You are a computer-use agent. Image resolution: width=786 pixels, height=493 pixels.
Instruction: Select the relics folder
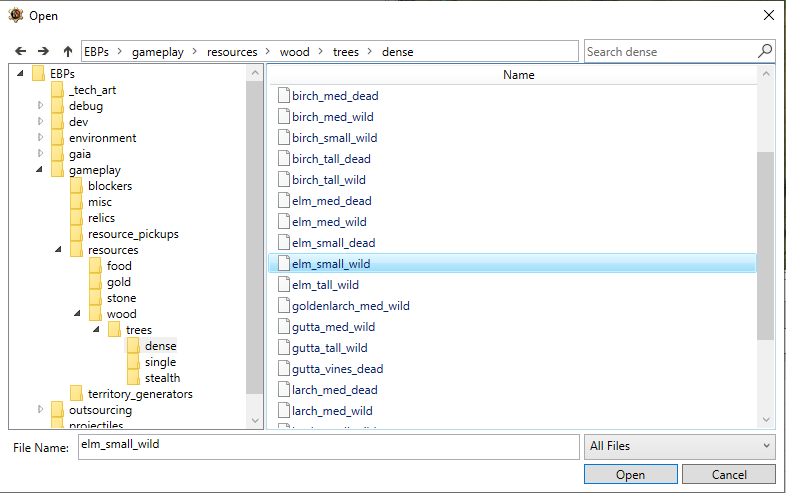tap(101, 218)
